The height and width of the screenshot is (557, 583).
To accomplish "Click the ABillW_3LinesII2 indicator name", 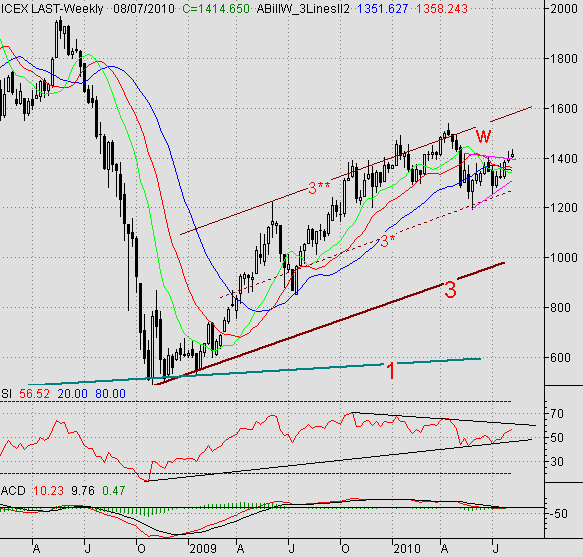I will point(303,9).
